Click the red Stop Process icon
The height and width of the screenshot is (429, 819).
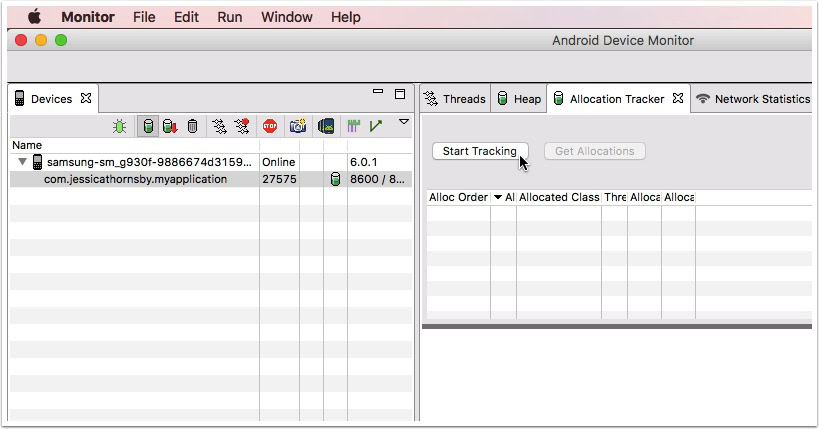point(270,126)
